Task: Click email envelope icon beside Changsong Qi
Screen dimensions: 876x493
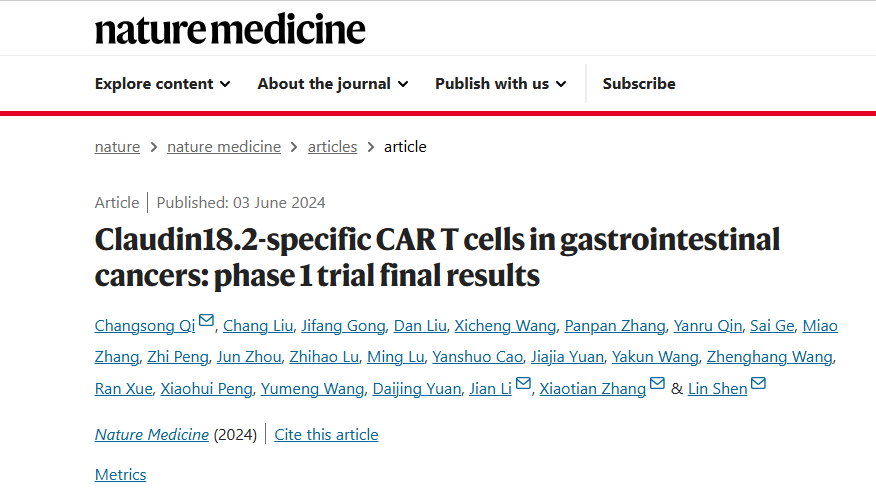Action: click(206, 320)
